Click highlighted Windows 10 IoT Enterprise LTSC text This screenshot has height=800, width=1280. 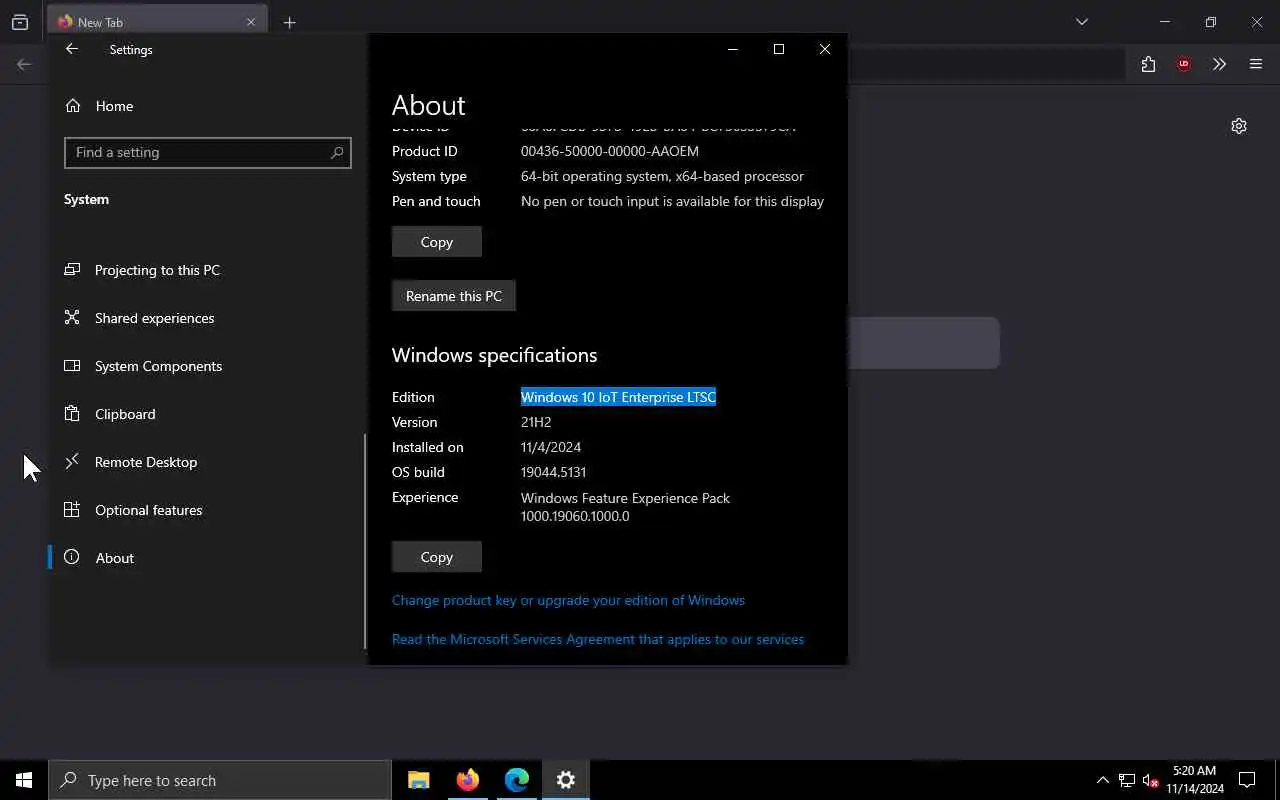point(618,397)
